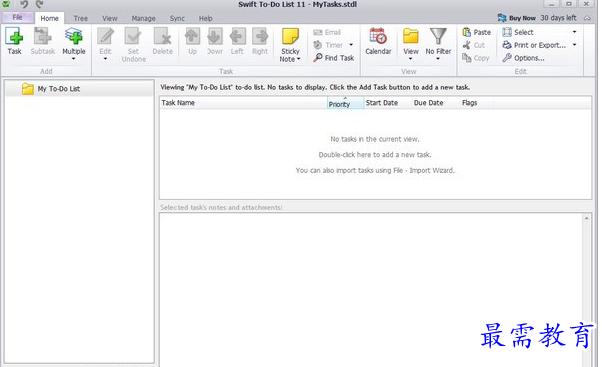
Task: Click the Sticky Note icon
Action: tap(290, 36)
